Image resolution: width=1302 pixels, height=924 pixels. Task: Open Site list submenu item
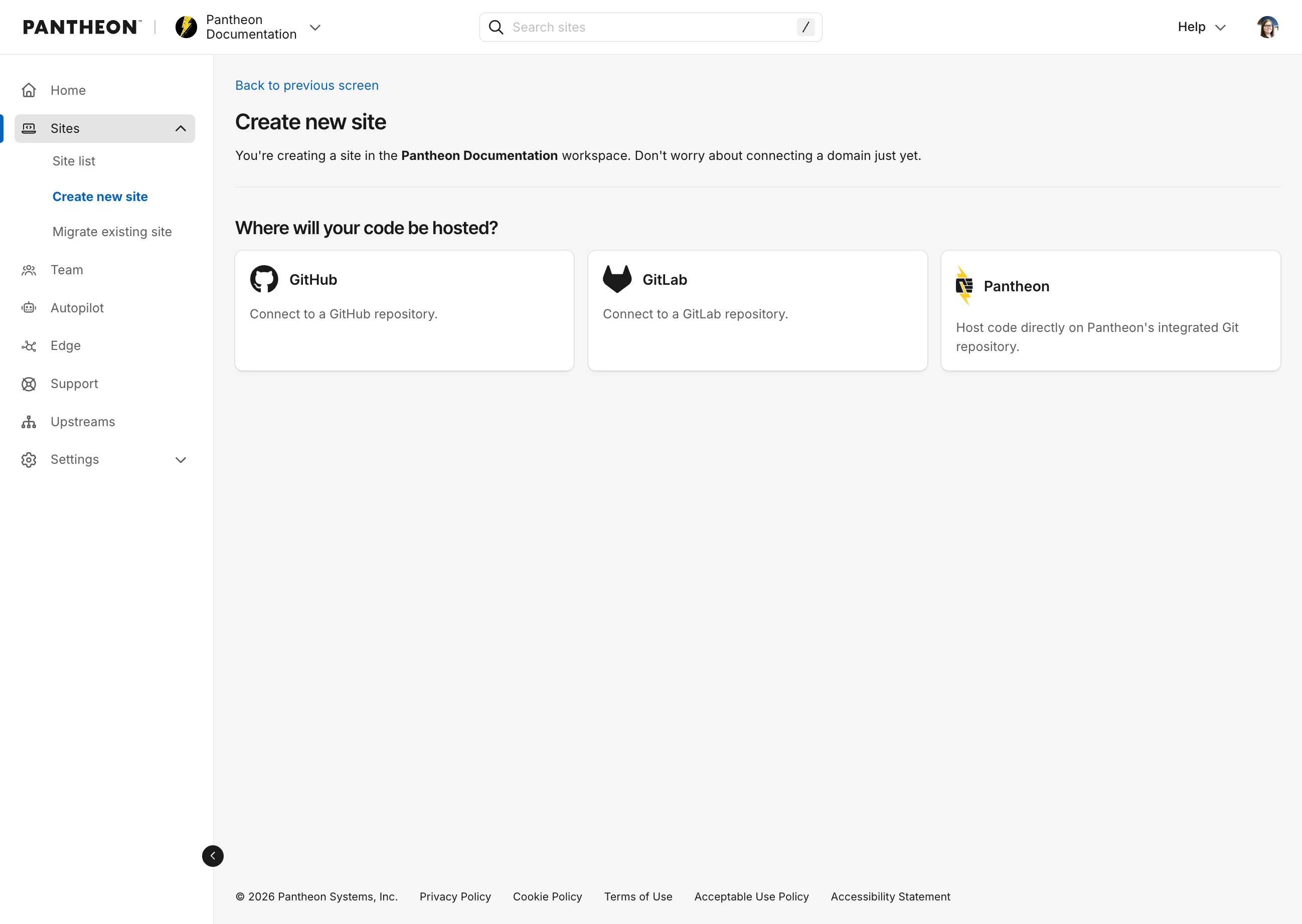pyautogui.click(x=74, y=161)
